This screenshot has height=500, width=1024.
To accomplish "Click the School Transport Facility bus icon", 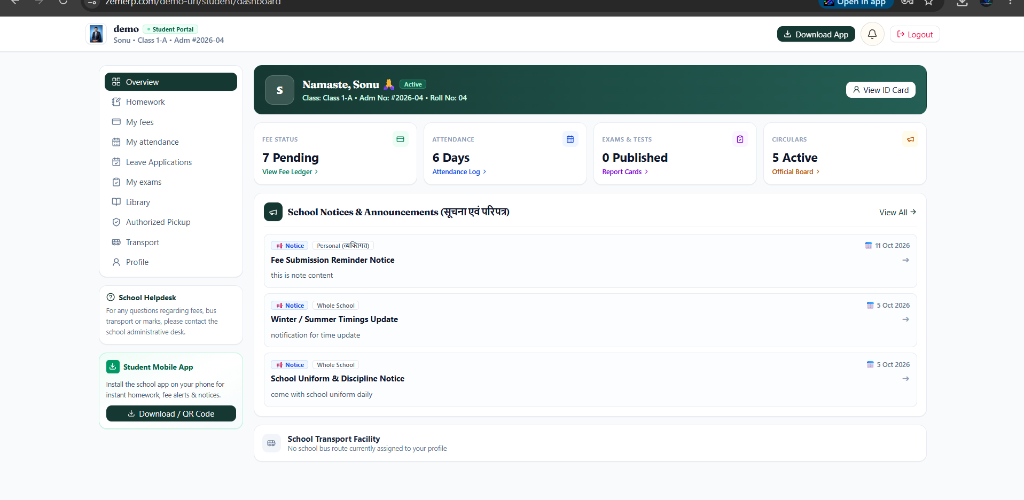I will click(271, 443).
